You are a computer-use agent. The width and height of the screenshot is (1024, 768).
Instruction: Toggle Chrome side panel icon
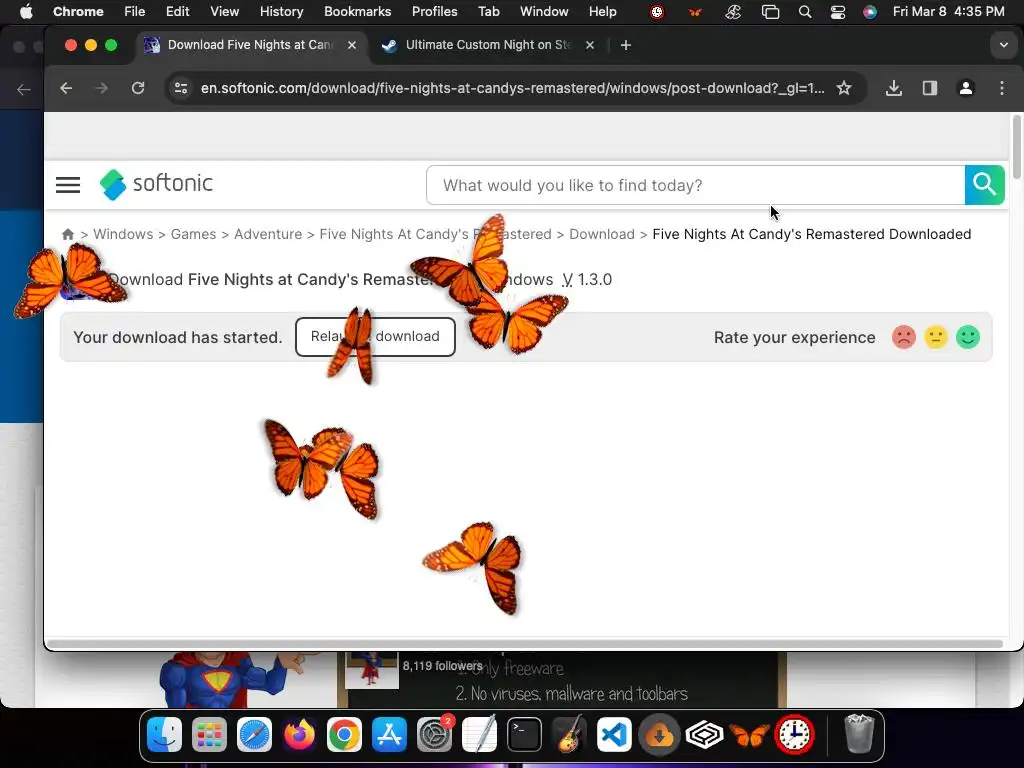pyautogui.click(x=930, y=88)
